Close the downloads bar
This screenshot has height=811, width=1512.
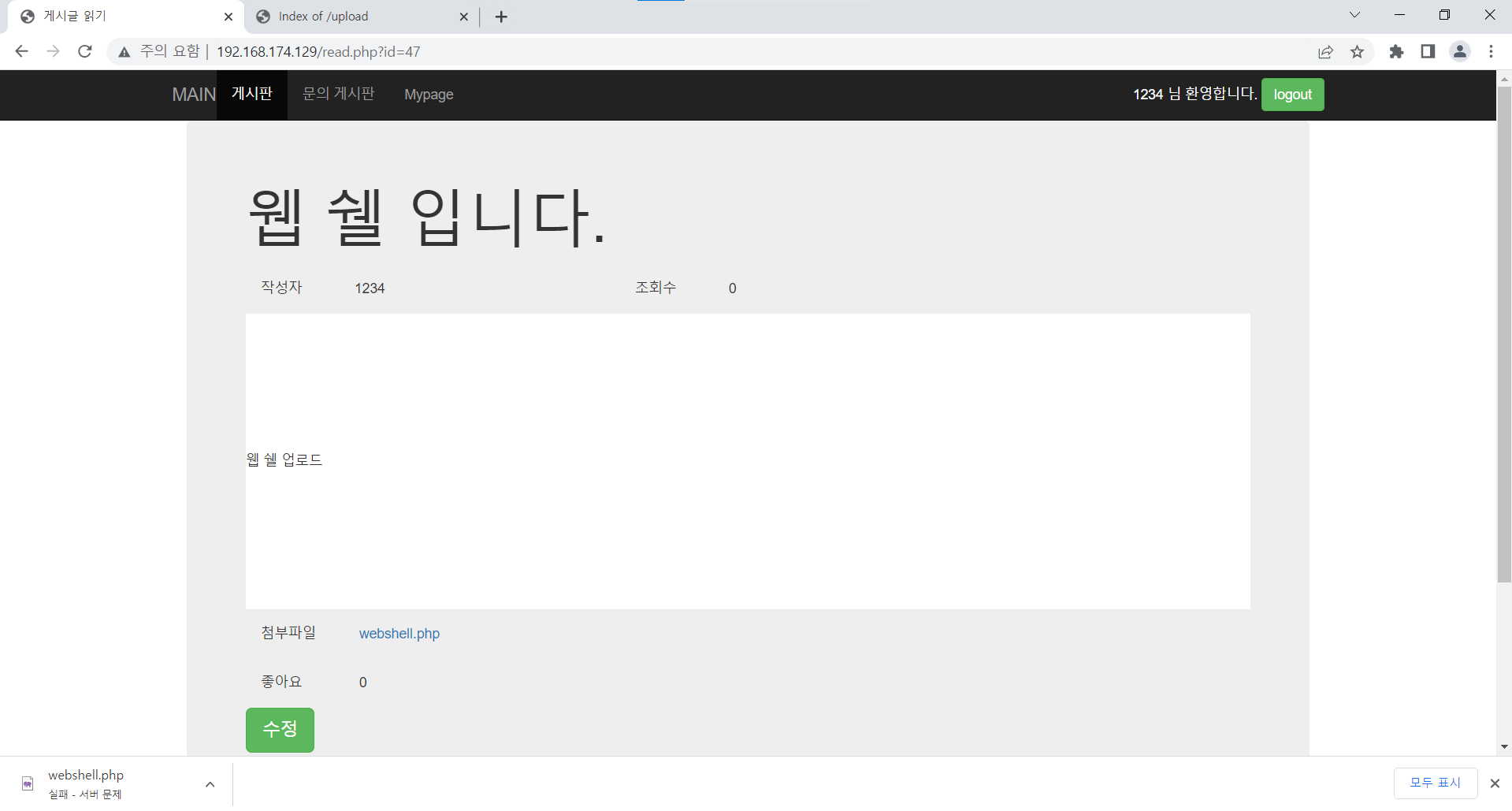(x=1495, y=783)
